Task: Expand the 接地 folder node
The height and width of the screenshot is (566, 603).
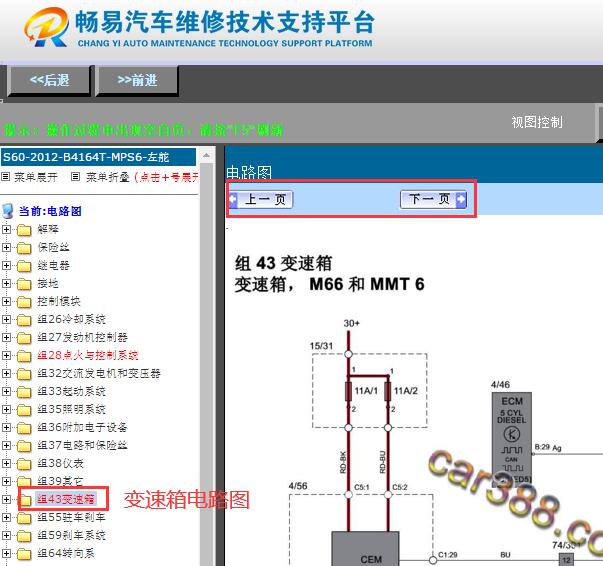Action: 6,283
